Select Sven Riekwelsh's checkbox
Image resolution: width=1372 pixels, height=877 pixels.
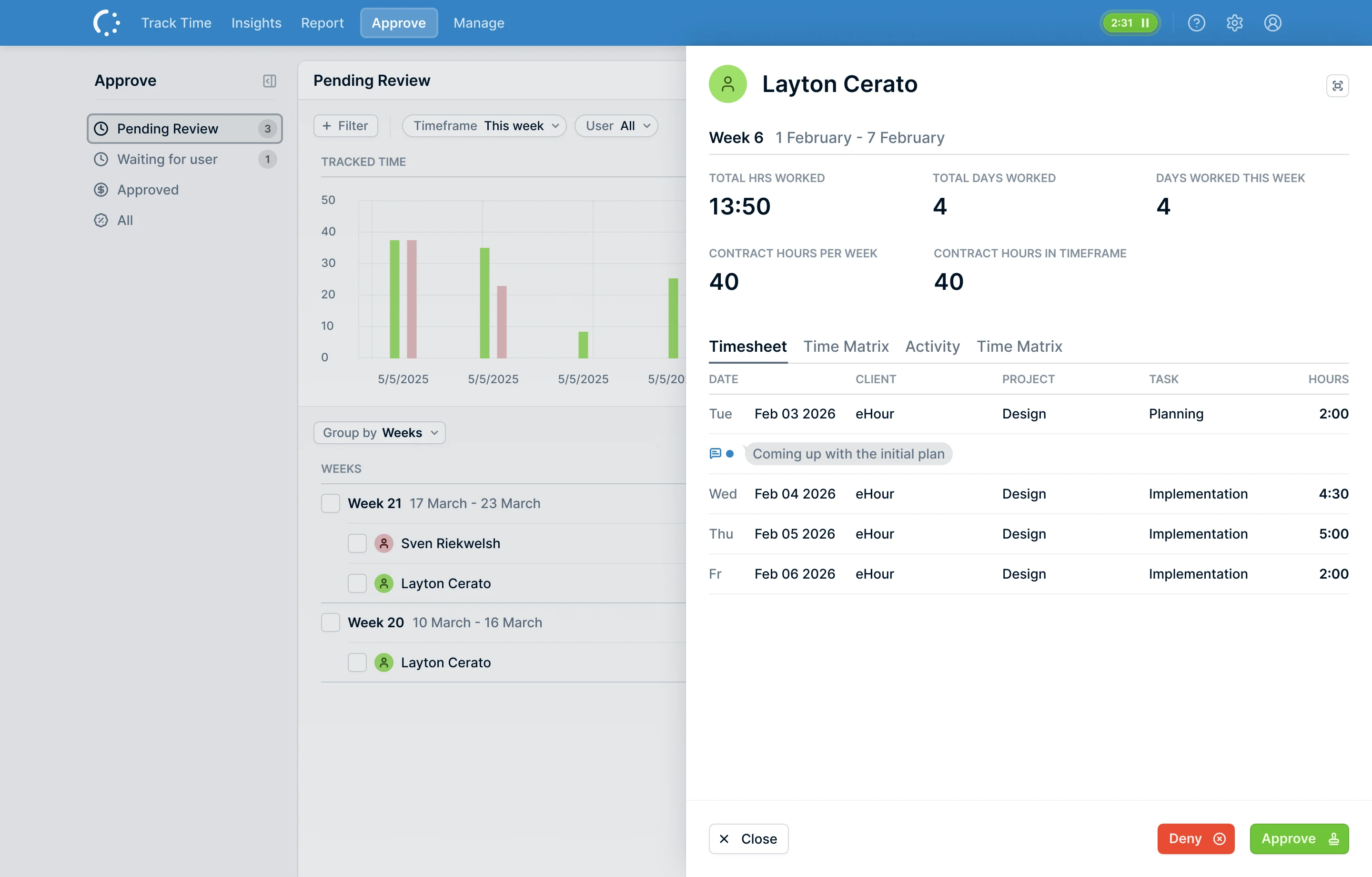click(357, 543)
